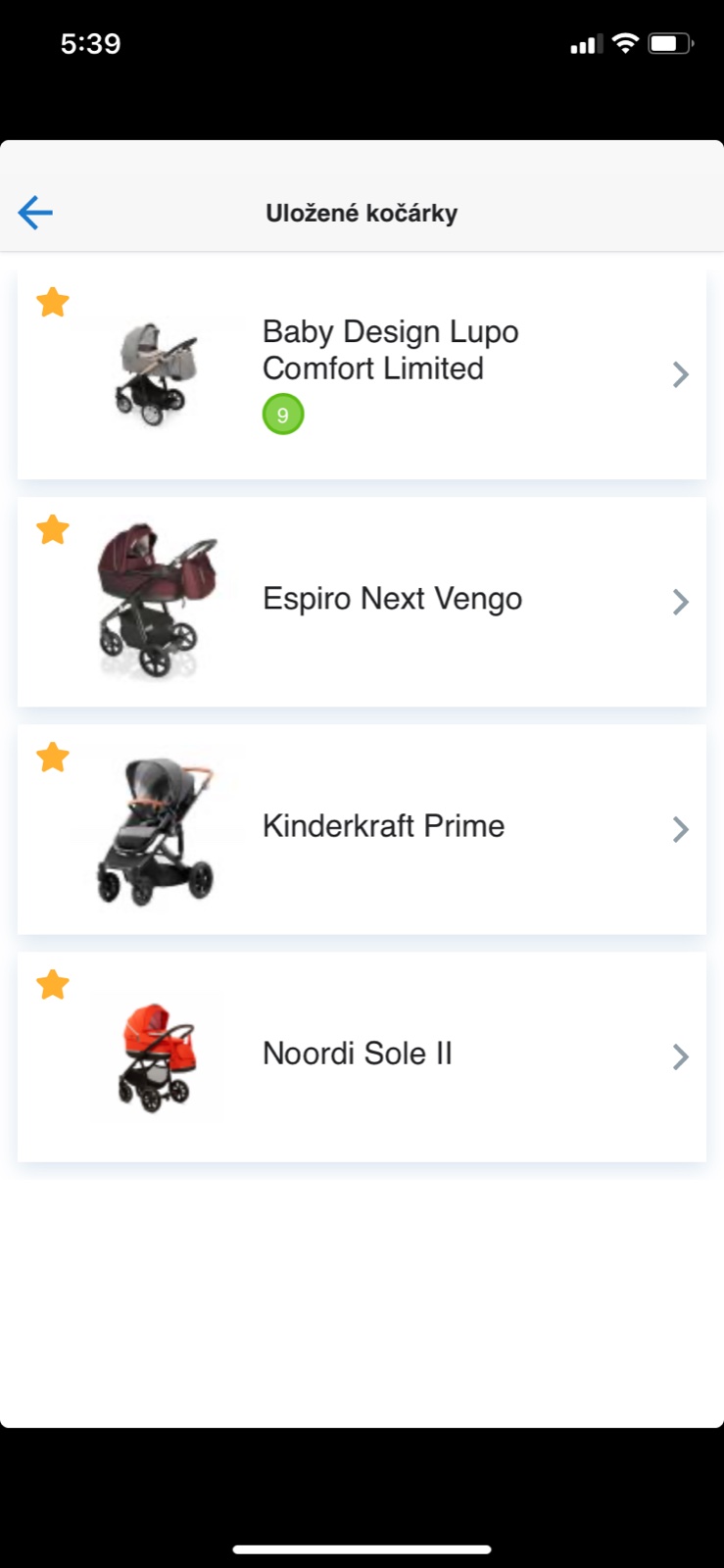
Task: Select the dark Kinderkraft stroller picture
Action: [x=156, y=830]
